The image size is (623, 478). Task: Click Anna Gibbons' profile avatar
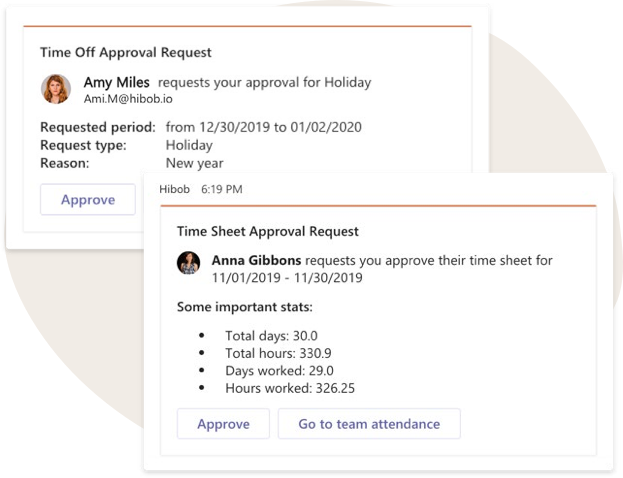[x=188, y=263]
